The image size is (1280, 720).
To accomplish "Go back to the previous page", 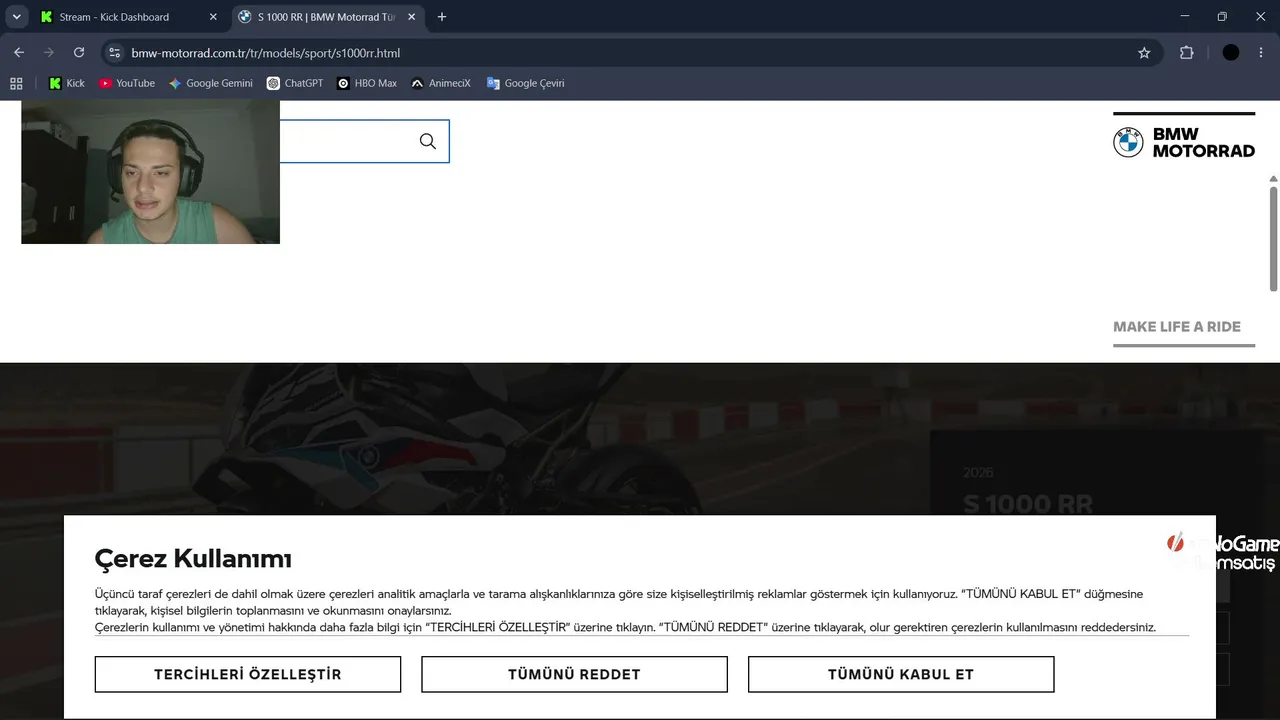I will (19, 53).
